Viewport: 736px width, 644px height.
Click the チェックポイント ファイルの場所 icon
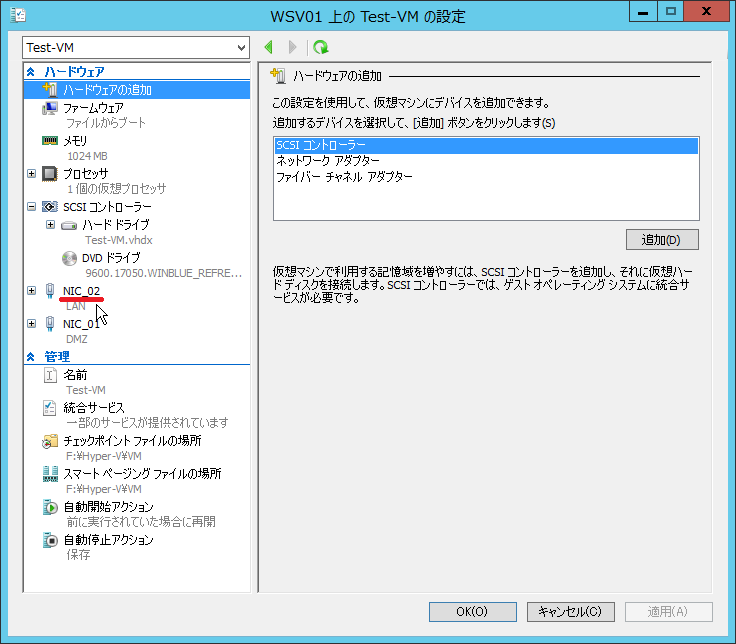click(50, 441)
